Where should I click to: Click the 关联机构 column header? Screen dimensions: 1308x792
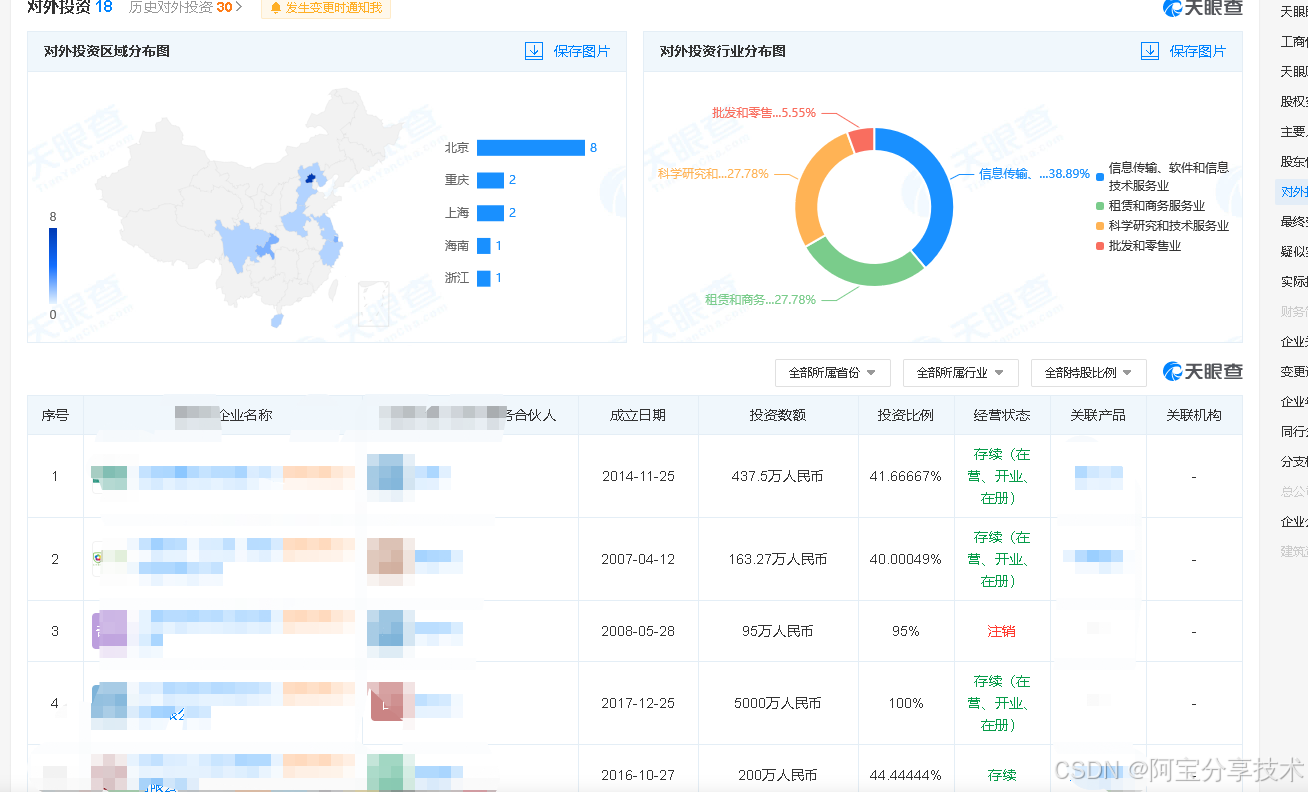point(1194,415)
